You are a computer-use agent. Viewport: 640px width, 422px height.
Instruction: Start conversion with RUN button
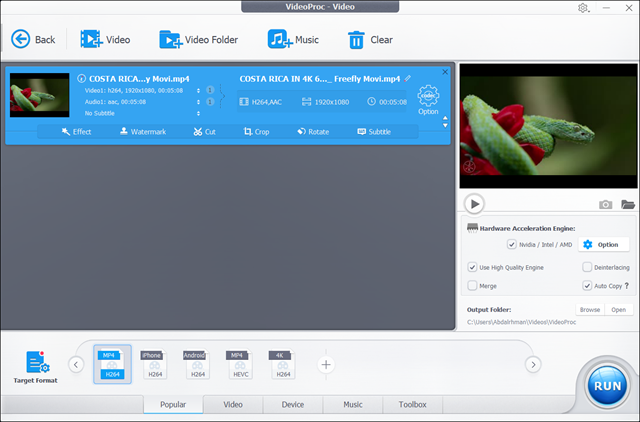607,386
